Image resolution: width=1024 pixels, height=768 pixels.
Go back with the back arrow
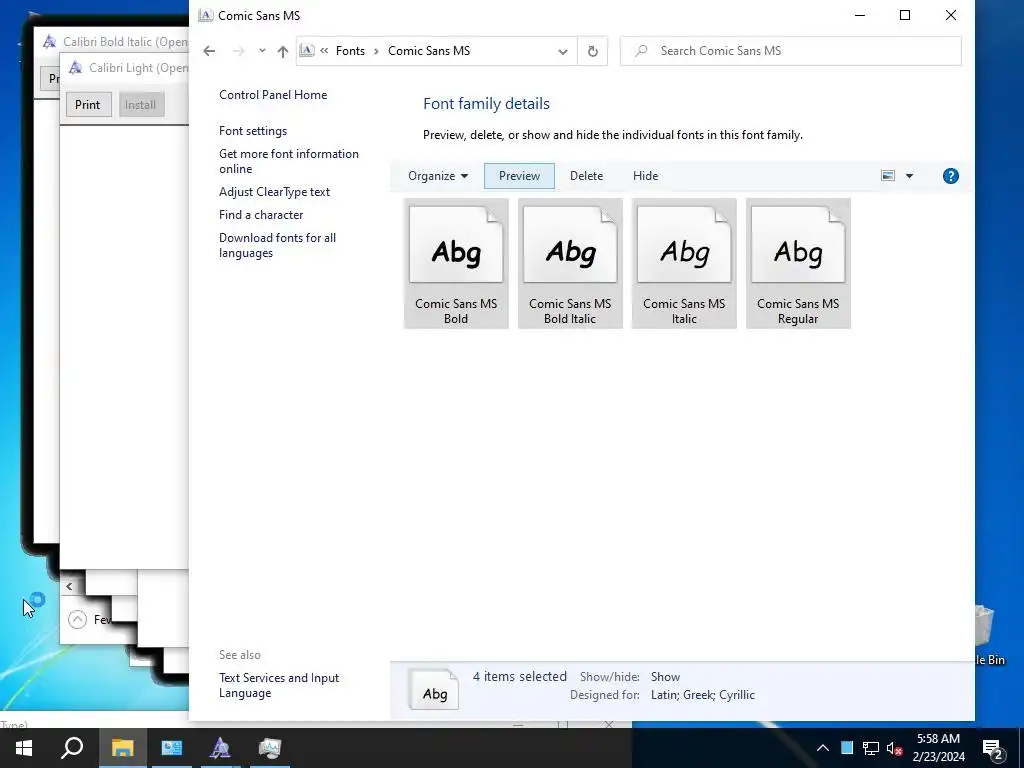tap(209, 51)
